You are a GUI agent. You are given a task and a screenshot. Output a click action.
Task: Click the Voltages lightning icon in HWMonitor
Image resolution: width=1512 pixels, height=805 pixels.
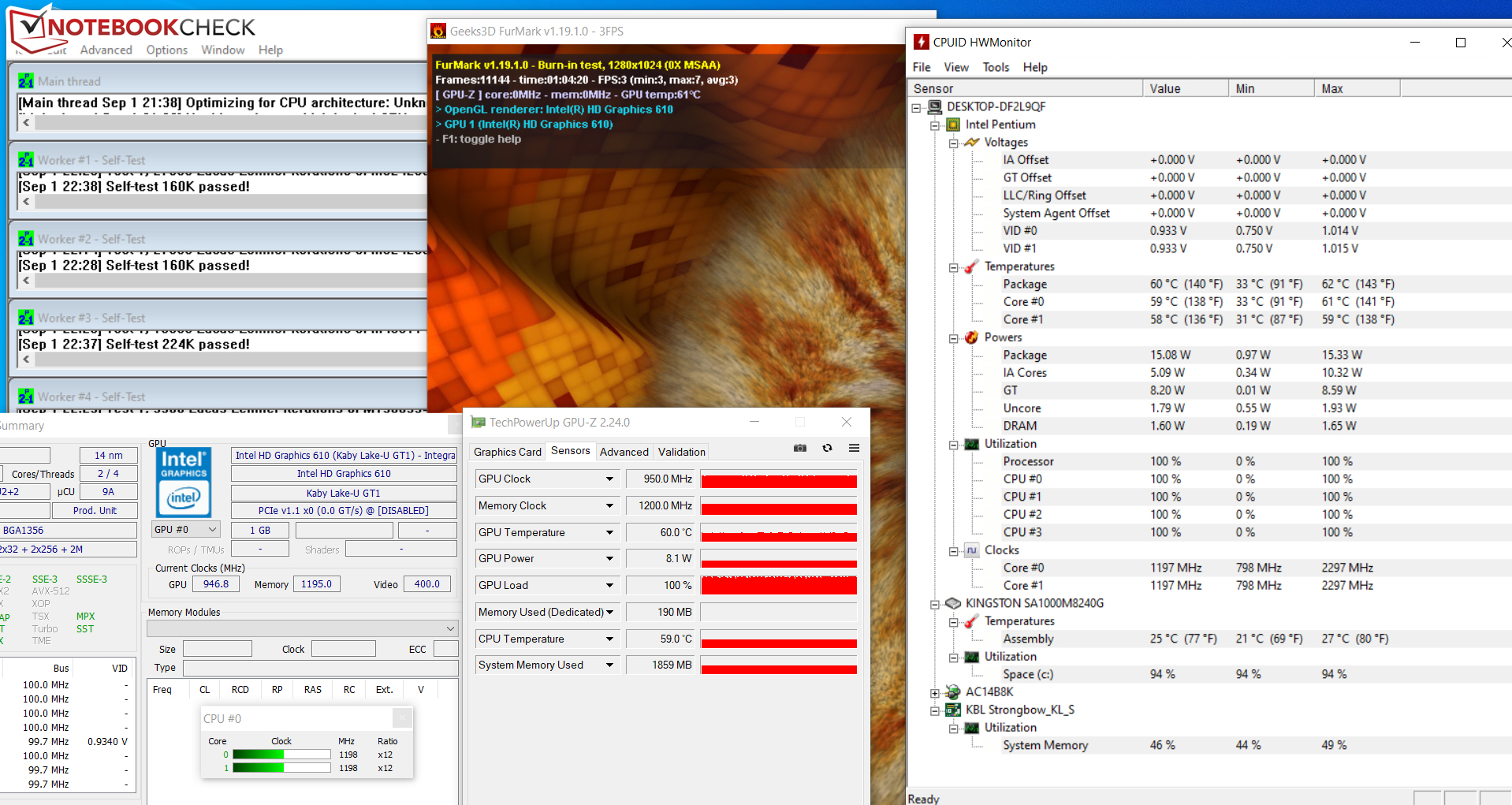coord(972,142)
